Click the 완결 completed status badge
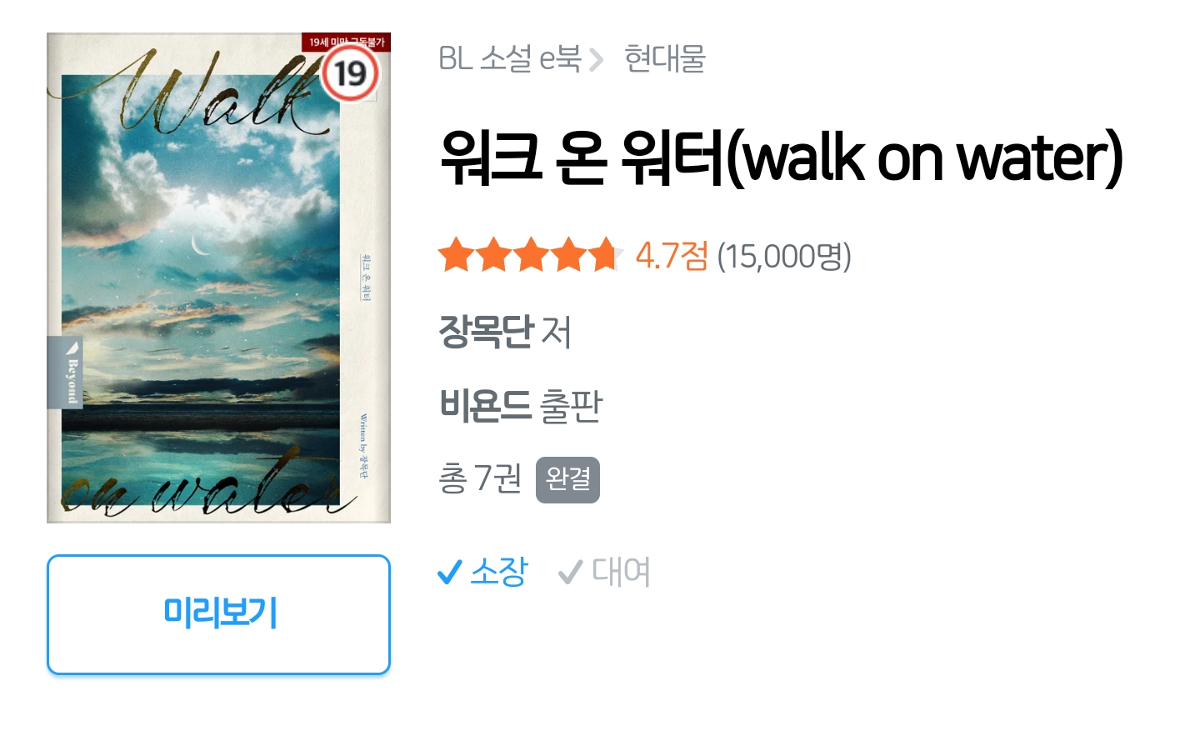The image size is (1200, 741). pyautogui.click(x=568, y=480)
